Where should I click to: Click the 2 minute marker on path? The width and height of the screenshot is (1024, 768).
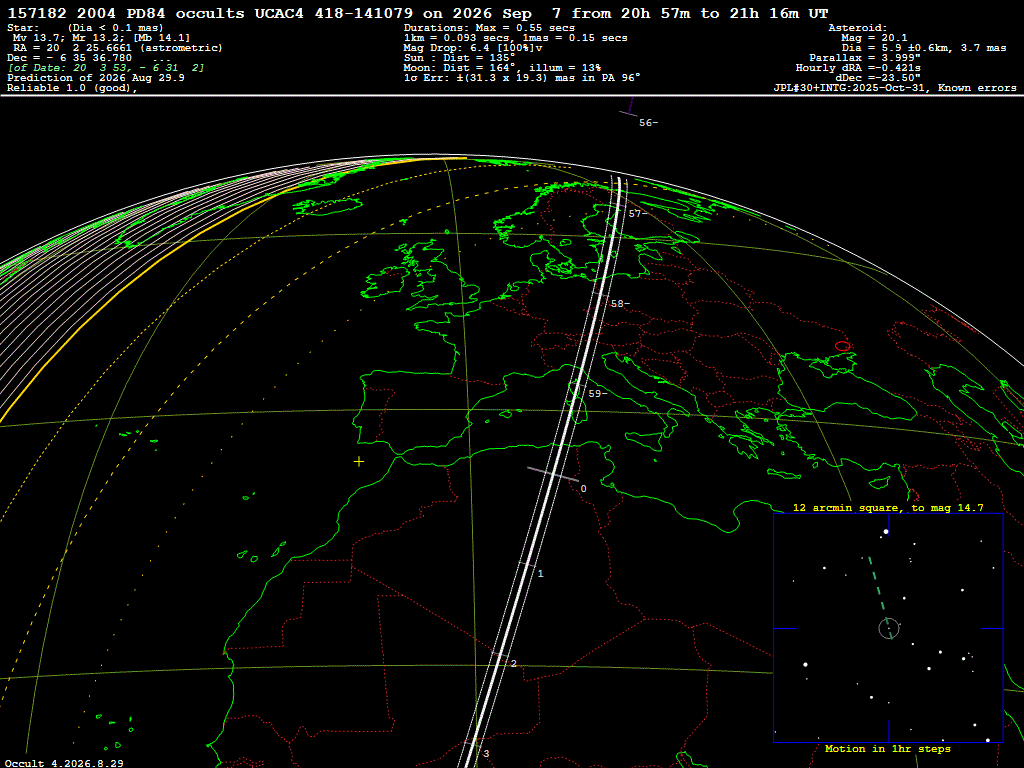click(513, 664)
